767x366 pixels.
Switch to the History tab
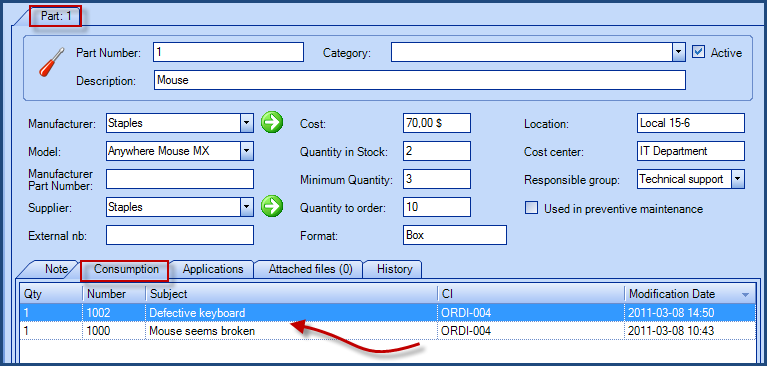[394, 269]
